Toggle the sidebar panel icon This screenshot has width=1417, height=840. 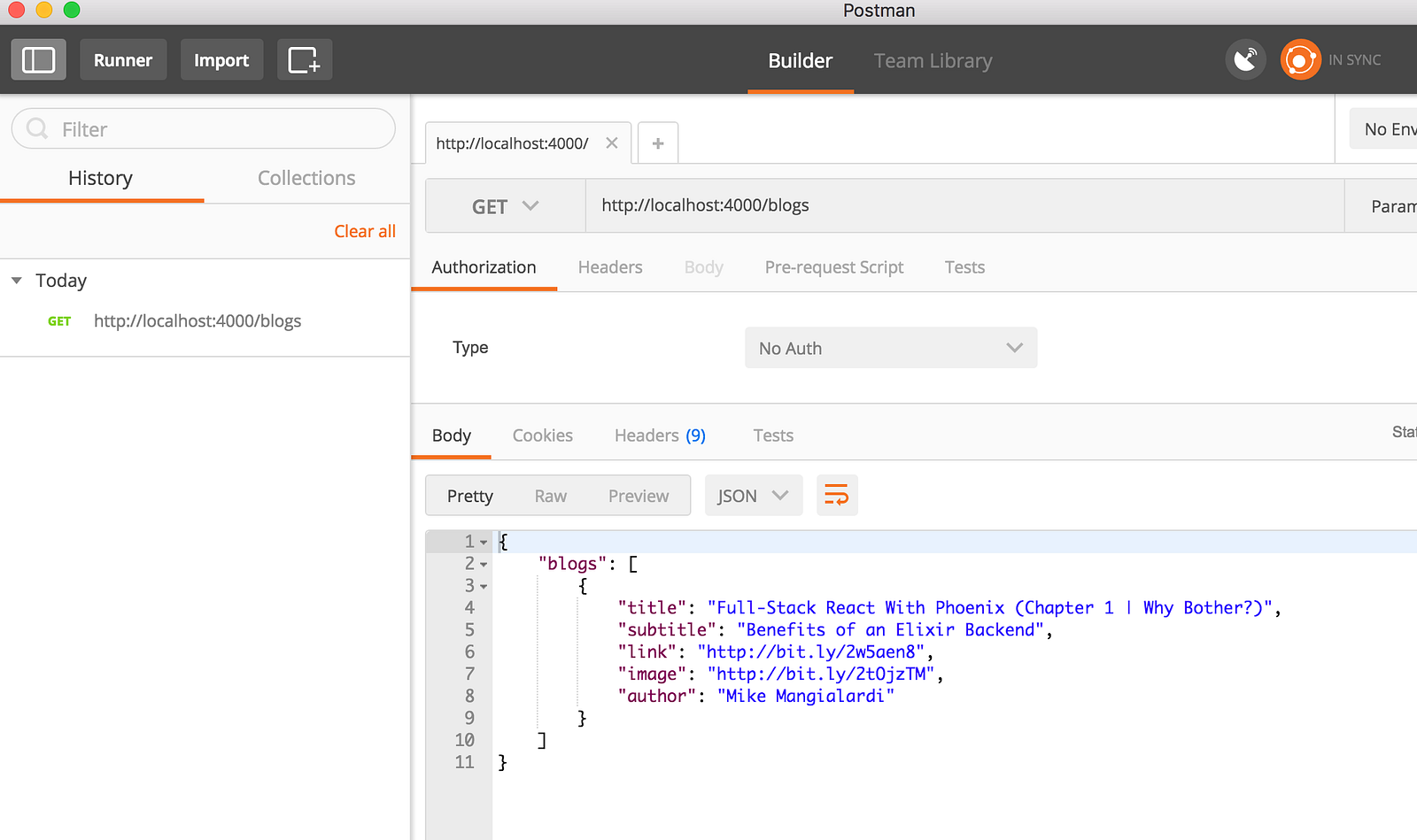click(38, 60)
